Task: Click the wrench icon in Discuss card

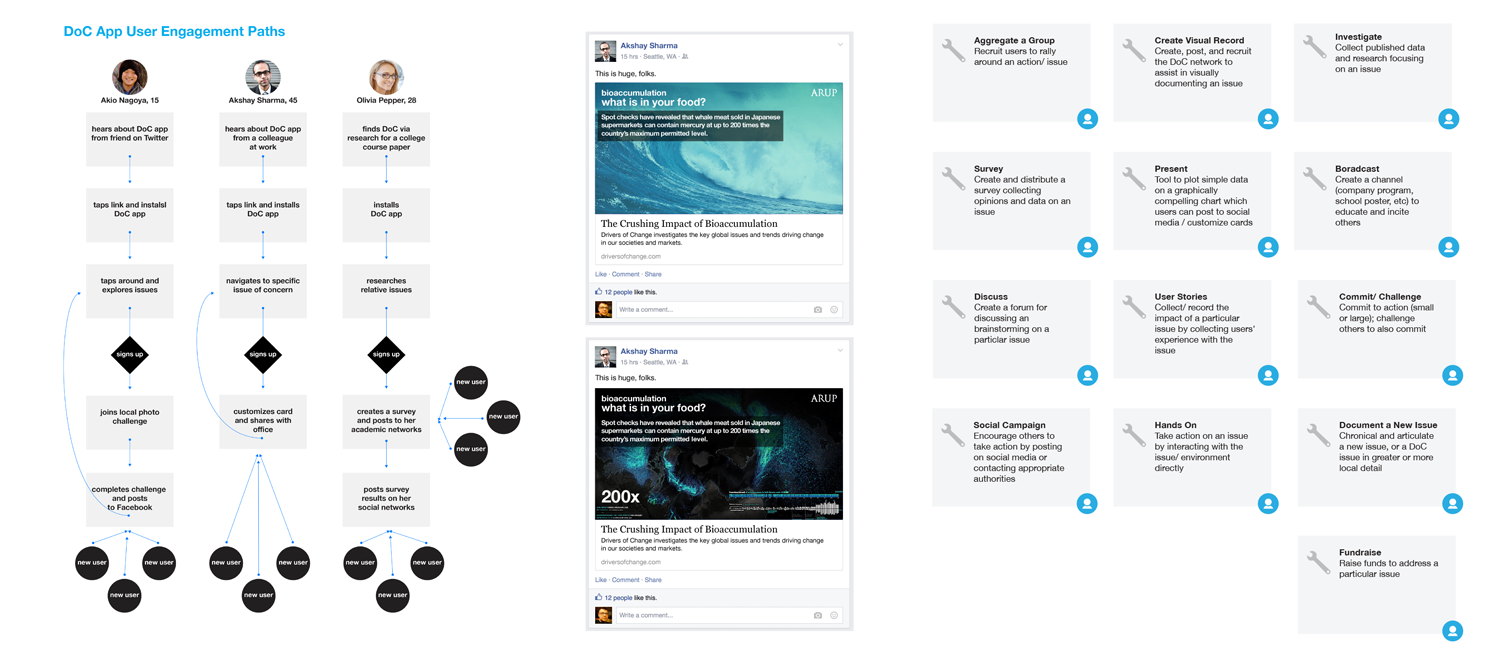Action: (x=953, y=306)
